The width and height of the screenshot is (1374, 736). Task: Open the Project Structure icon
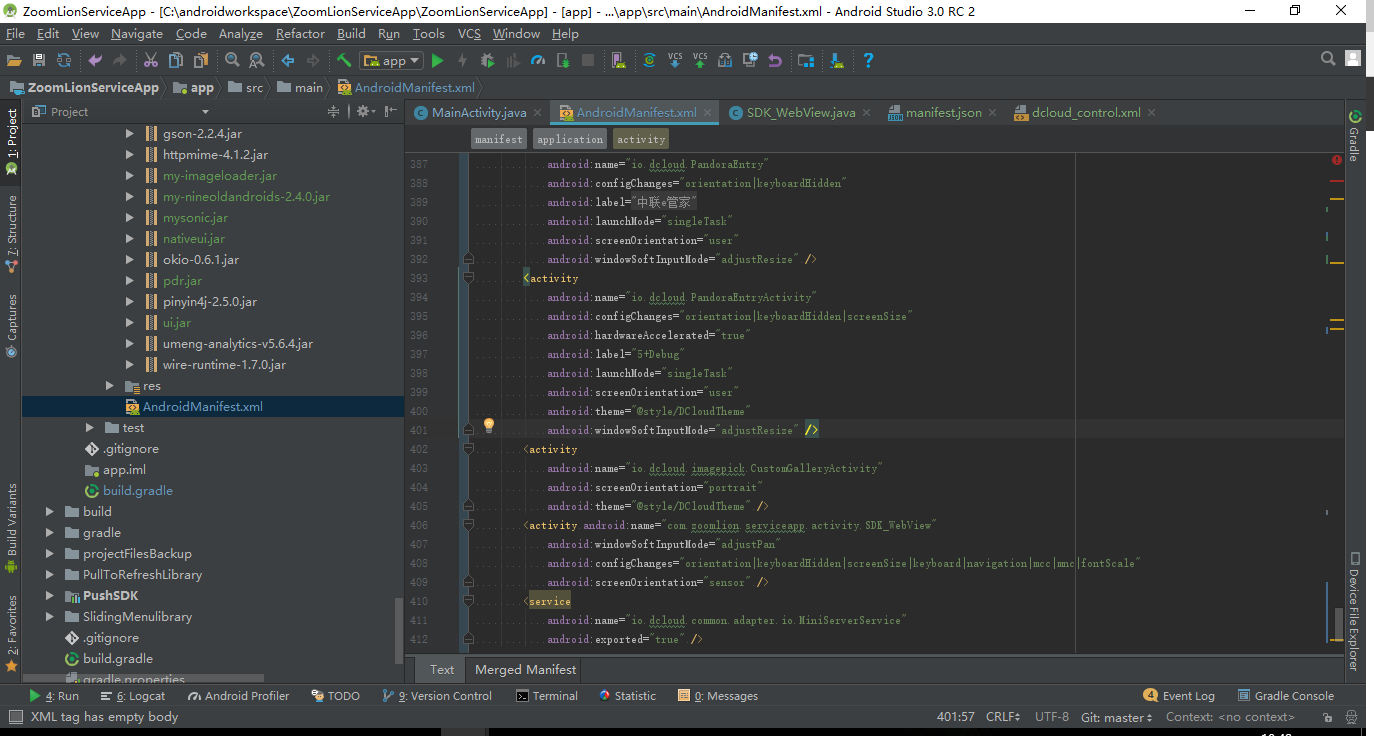click(x=806, y=61)
